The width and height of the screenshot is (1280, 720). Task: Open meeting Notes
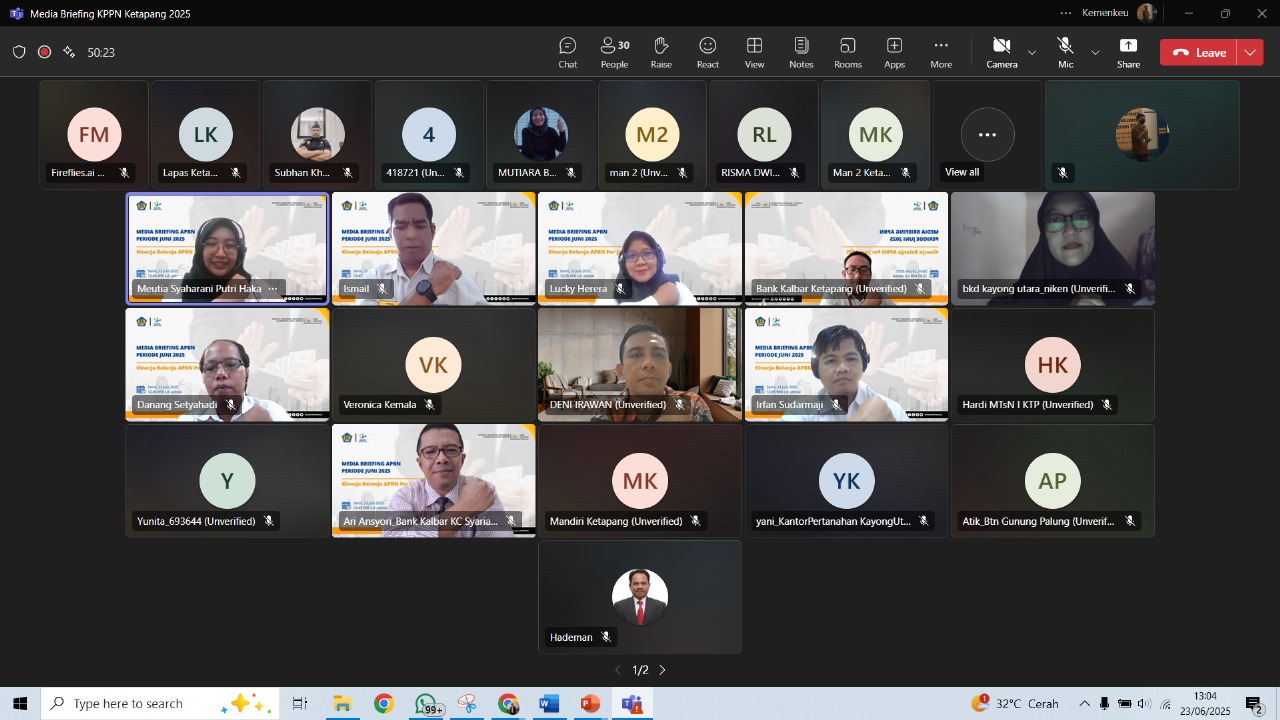(x=801, y=52)
